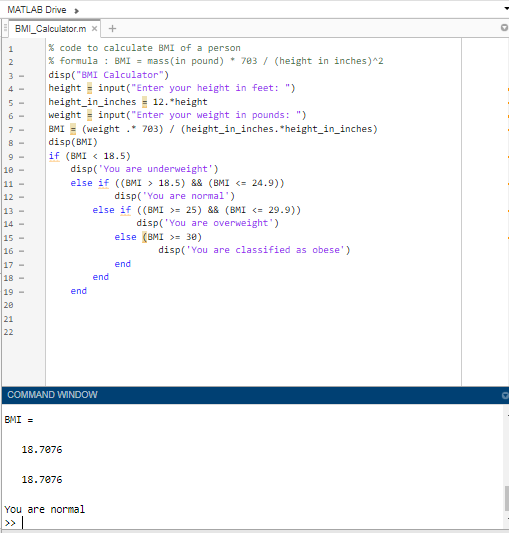Click line number 22 in gutter
509x533 pixels.
(9, 332)
